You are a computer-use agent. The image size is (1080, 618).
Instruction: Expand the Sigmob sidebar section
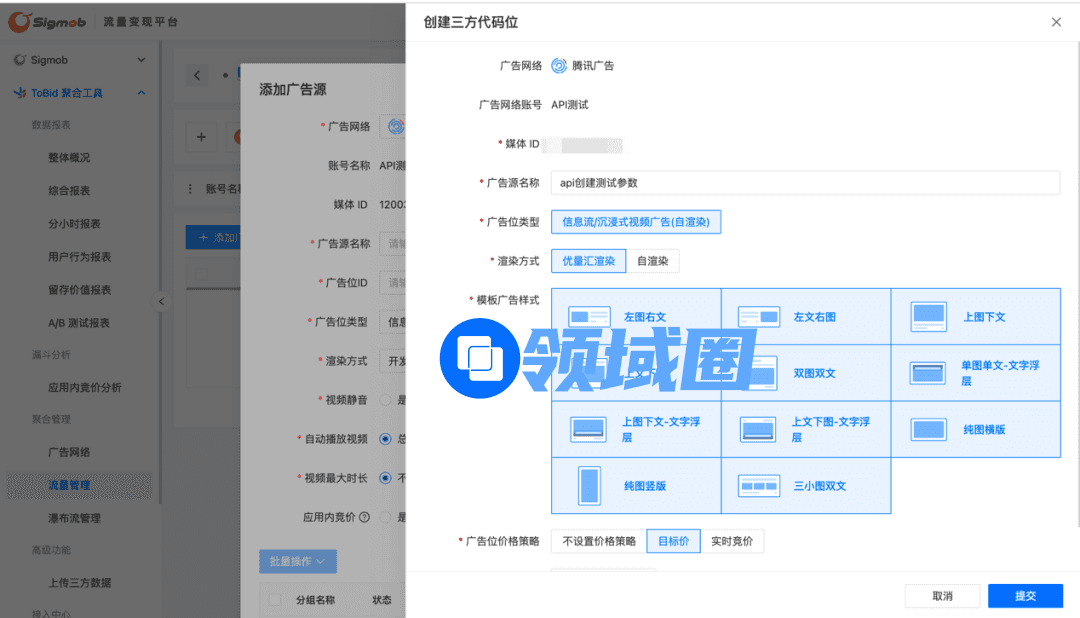pos(141,60)
